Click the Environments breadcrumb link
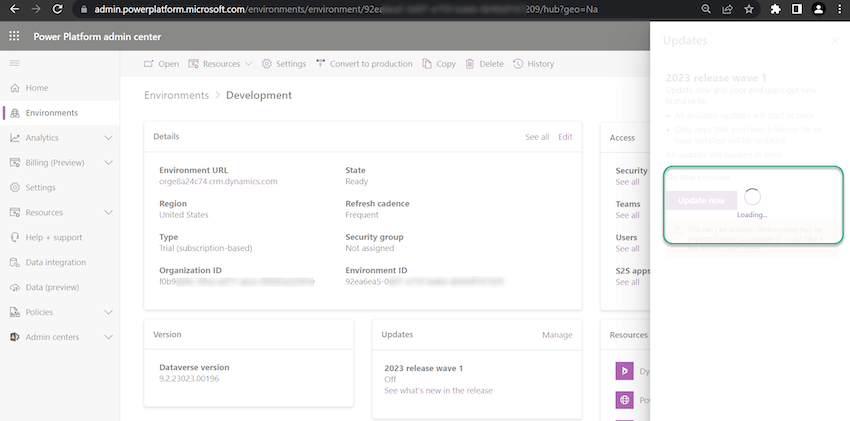The image size is (850, 421). click(x=176, y=95)
